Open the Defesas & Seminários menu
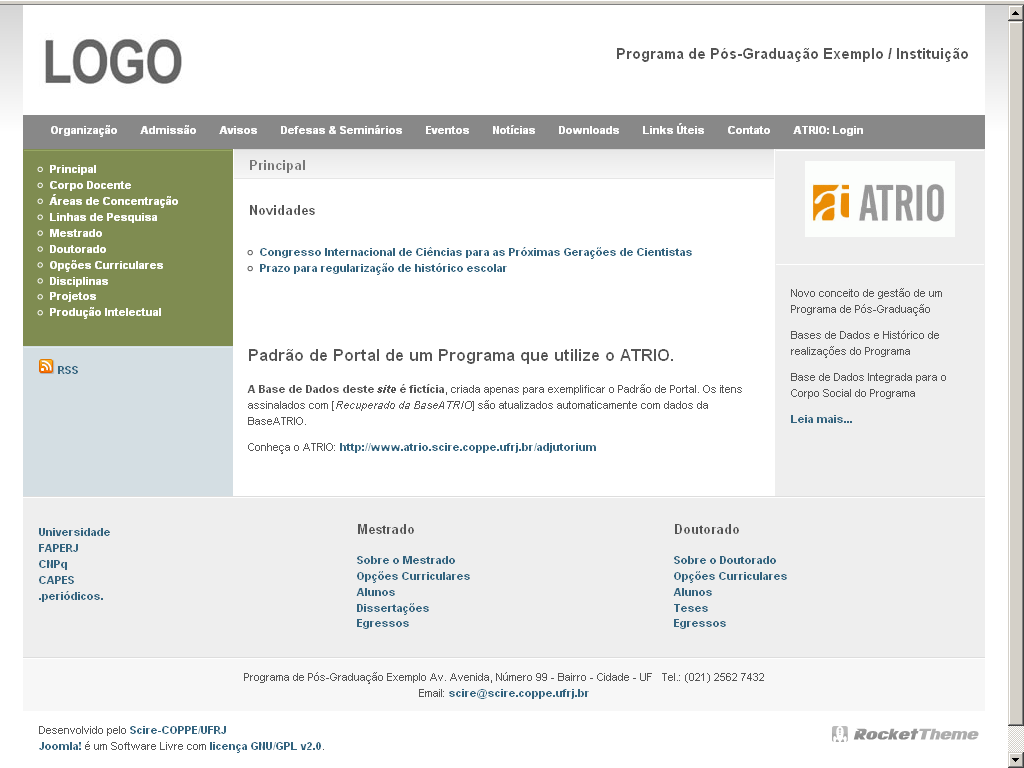 [341, 130]
